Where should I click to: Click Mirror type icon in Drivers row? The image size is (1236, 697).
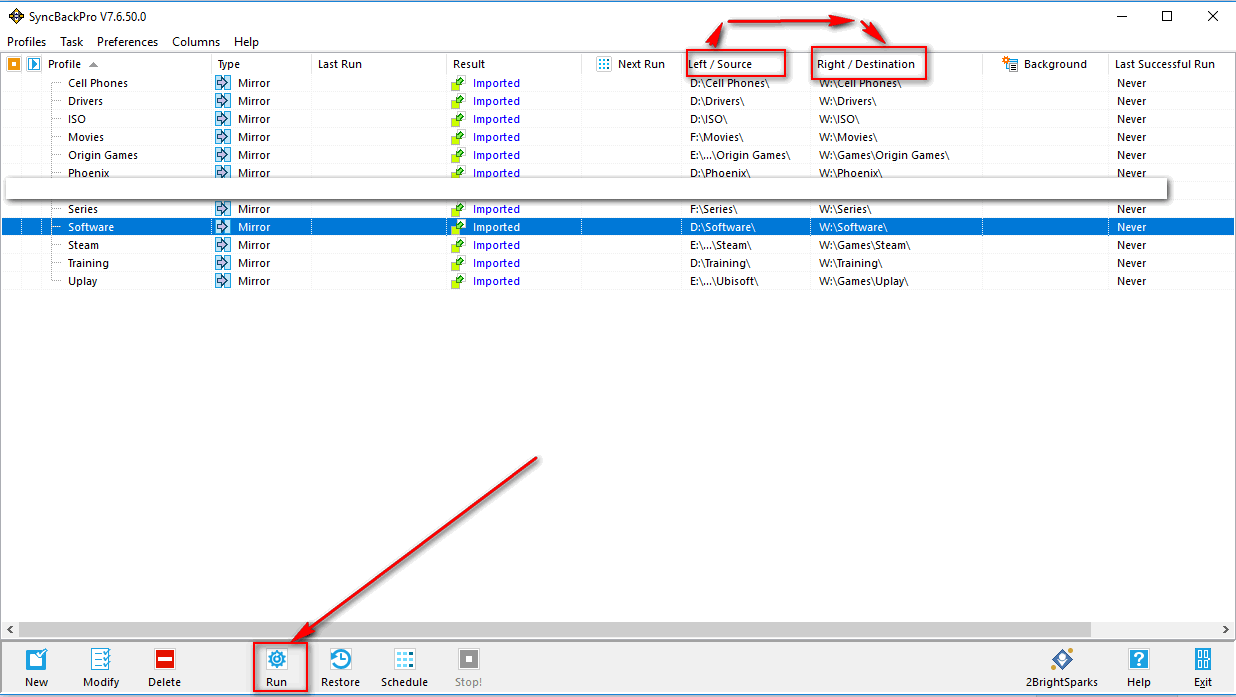pos(223,101)
